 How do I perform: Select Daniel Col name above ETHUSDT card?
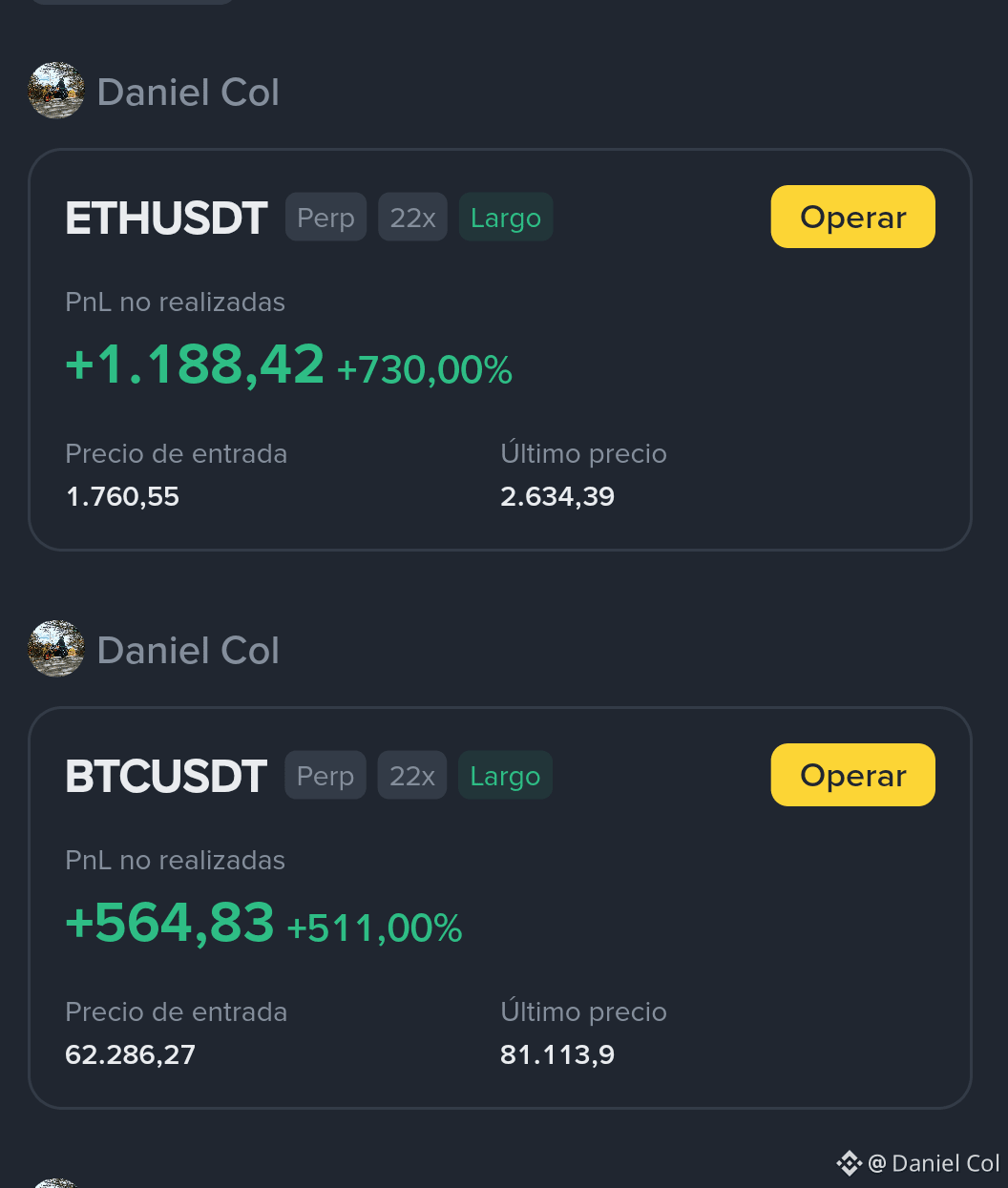[x=188, y=93]
